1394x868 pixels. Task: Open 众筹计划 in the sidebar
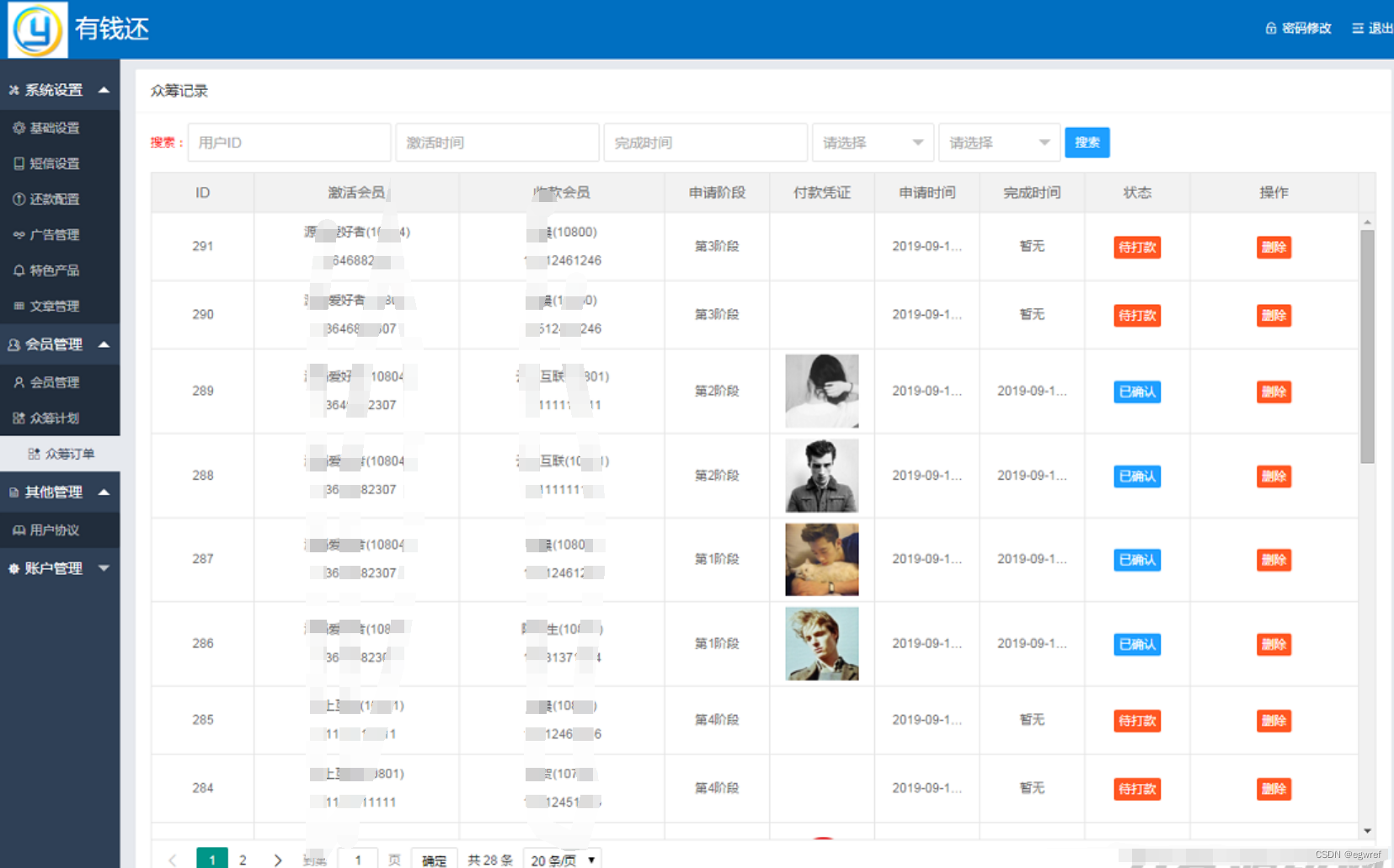[55, 418]
